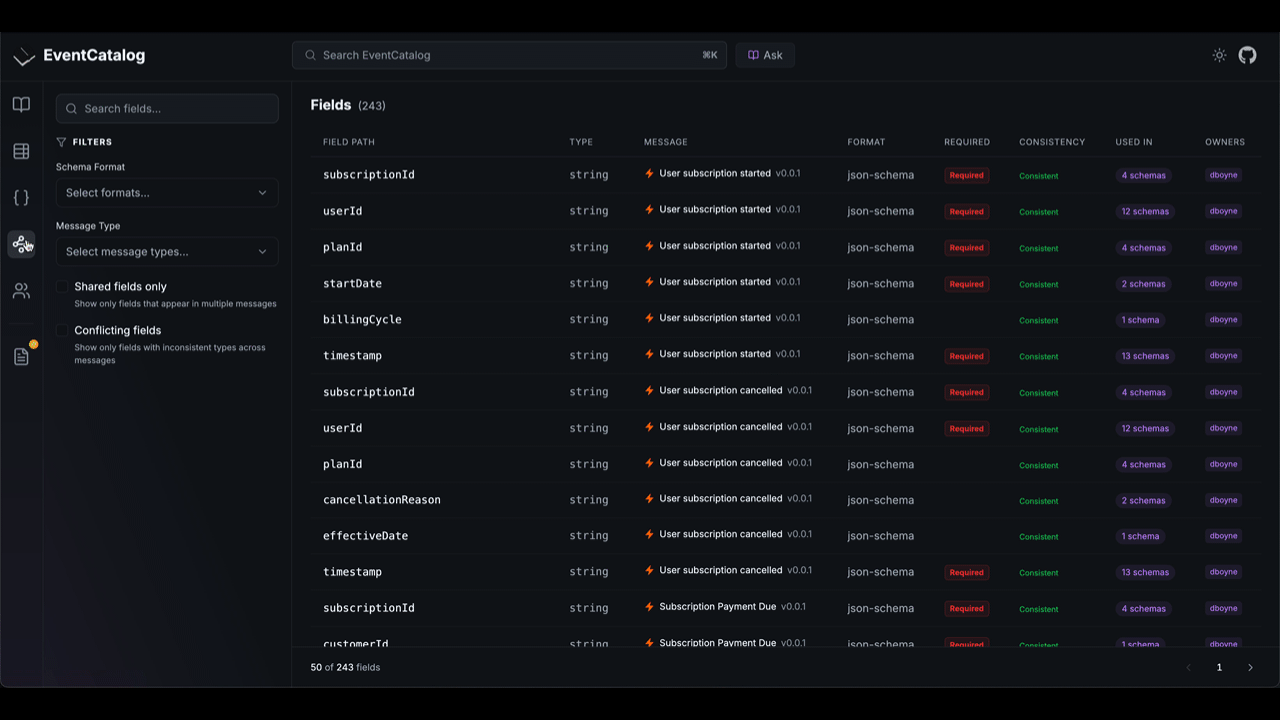
Task: Focus the Search EventCatalog input
Action: 509,55
